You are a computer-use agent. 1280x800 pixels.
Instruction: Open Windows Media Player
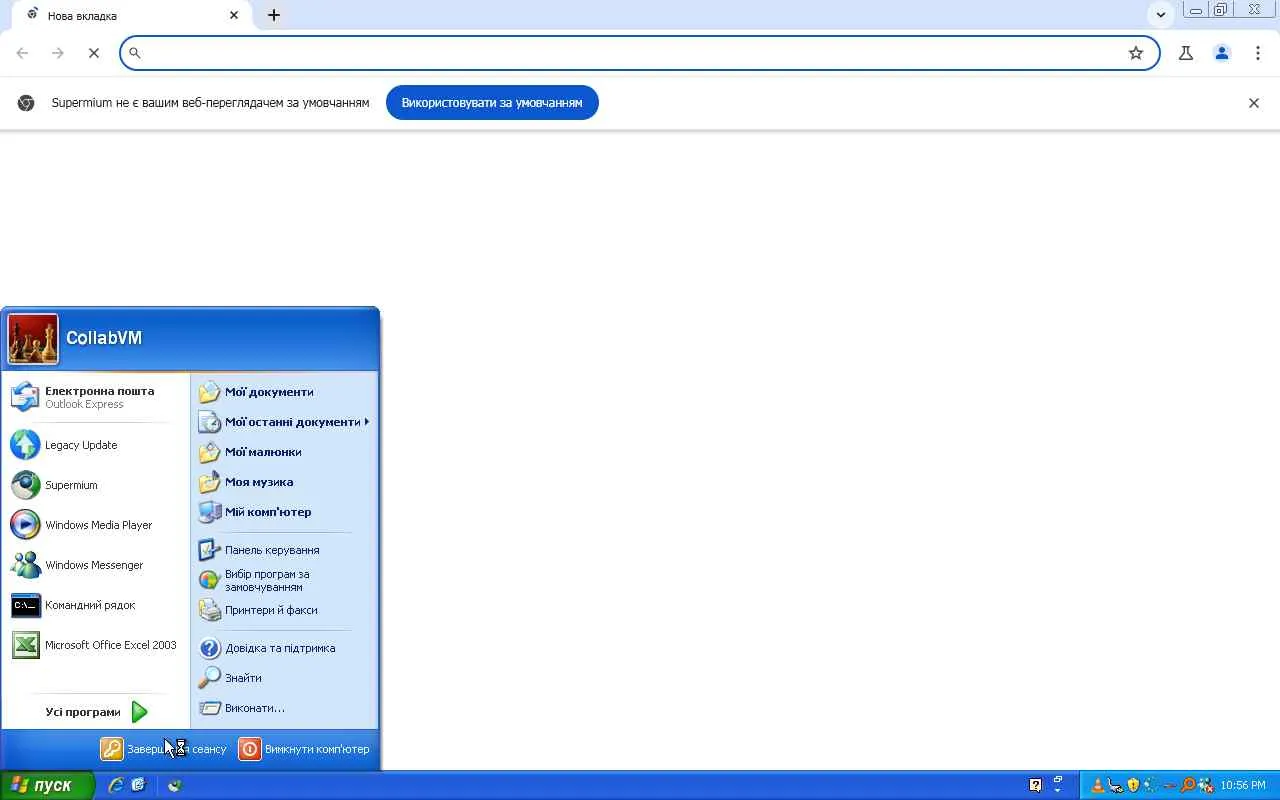point(95,525)
